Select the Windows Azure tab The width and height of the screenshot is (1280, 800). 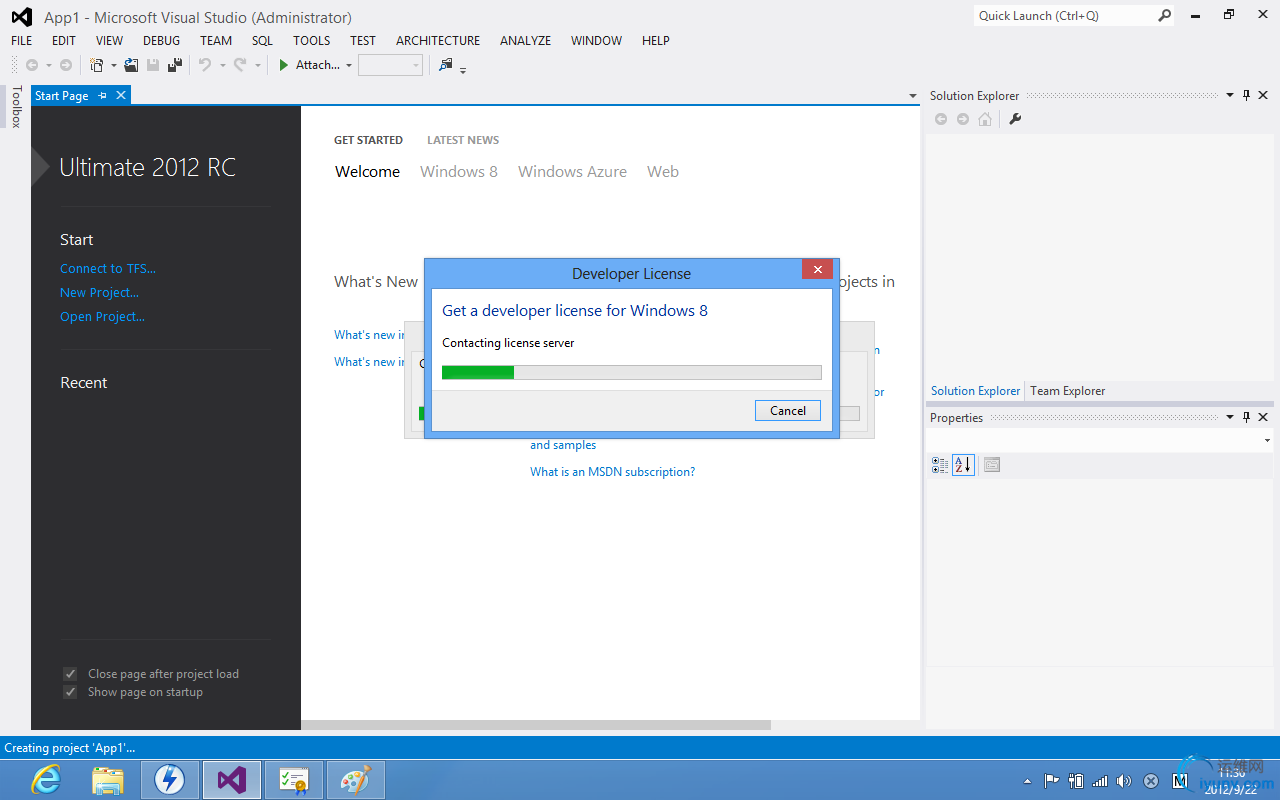coord(572,172)
